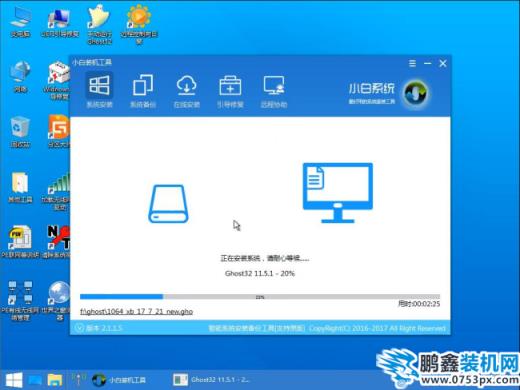Open the This PC computer desktop icon

coord(21,22)
